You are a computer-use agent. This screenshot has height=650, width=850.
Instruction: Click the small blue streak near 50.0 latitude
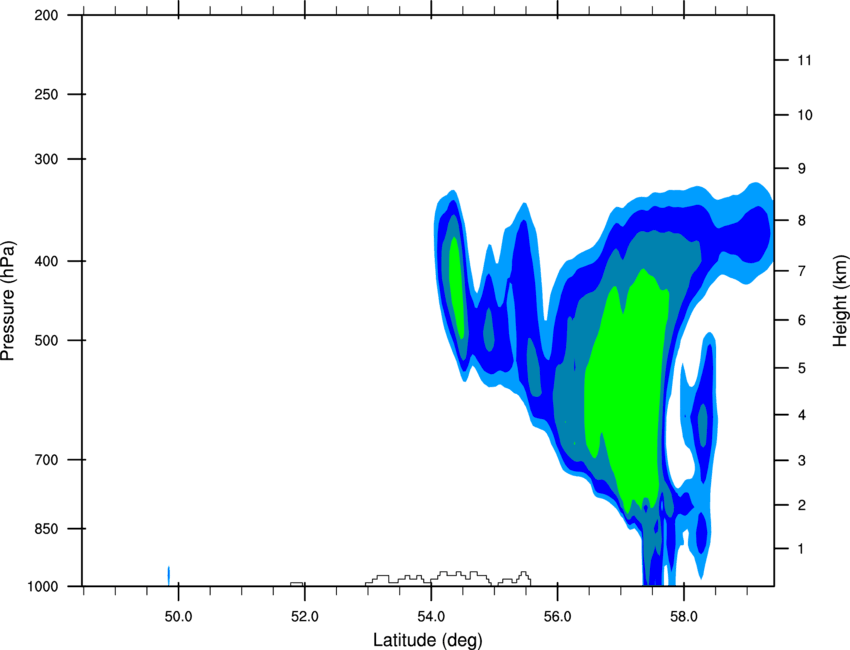(x=169, y=576)
